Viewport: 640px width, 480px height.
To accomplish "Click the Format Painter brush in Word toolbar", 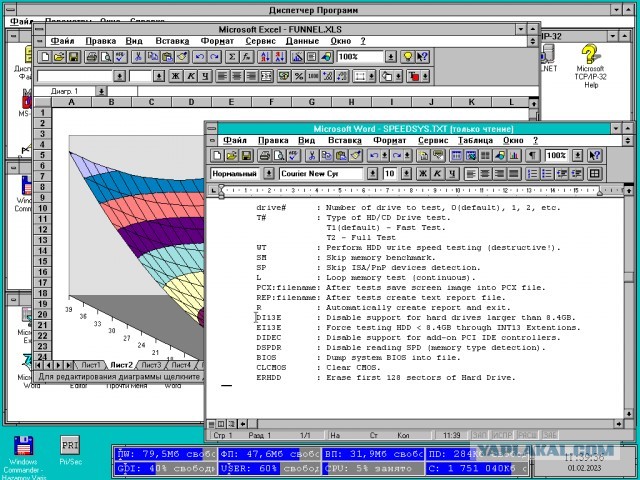I will (356, 156).
